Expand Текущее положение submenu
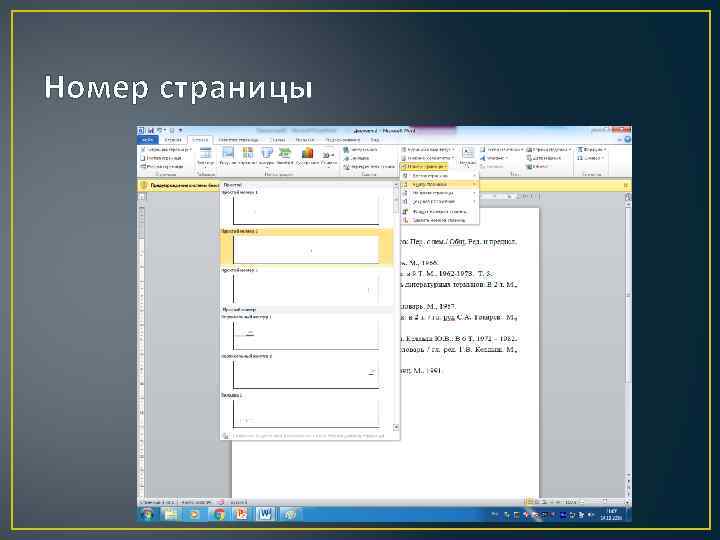This screenshot has height=540, width=720. click(x=439, y=202)
